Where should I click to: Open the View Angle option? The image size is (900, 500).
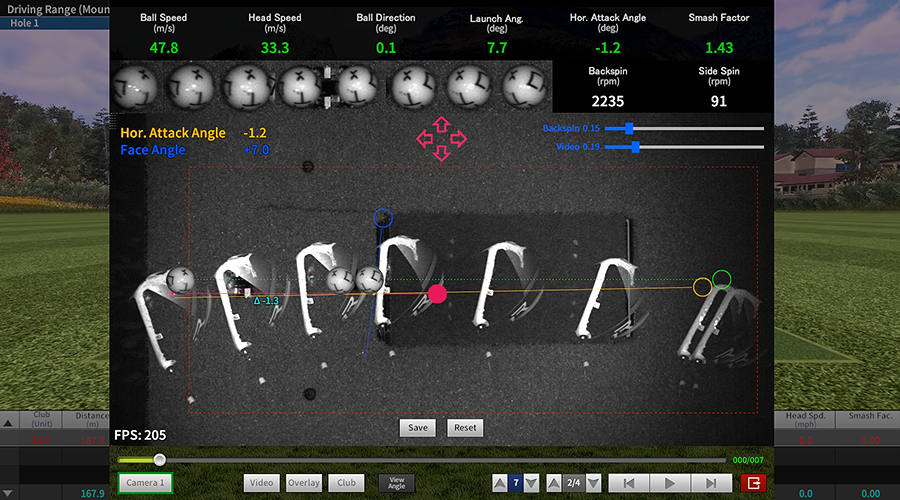pos(396,483)
